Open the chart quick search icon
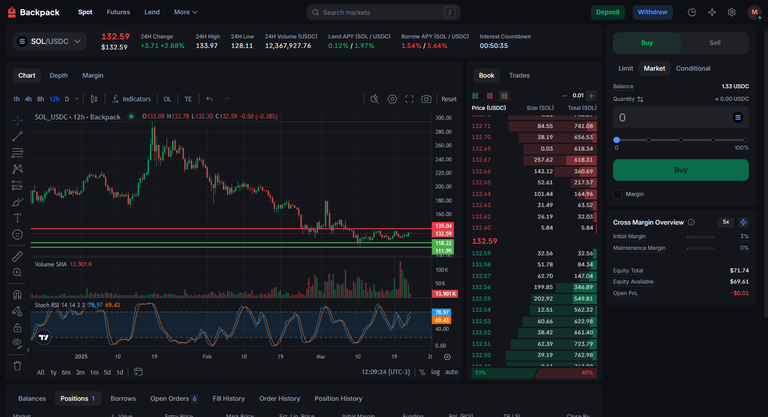 (375, 99)
